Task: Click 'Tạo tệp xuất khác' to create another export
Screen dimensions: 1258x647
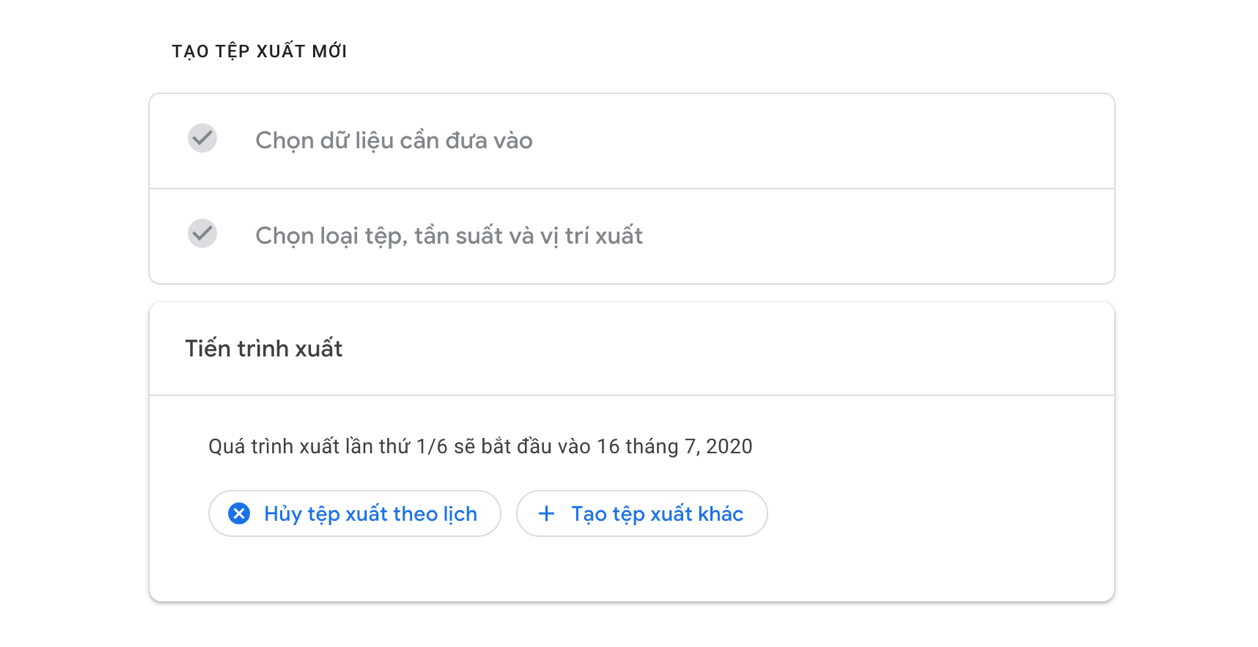Action: (x=642, y=513)
